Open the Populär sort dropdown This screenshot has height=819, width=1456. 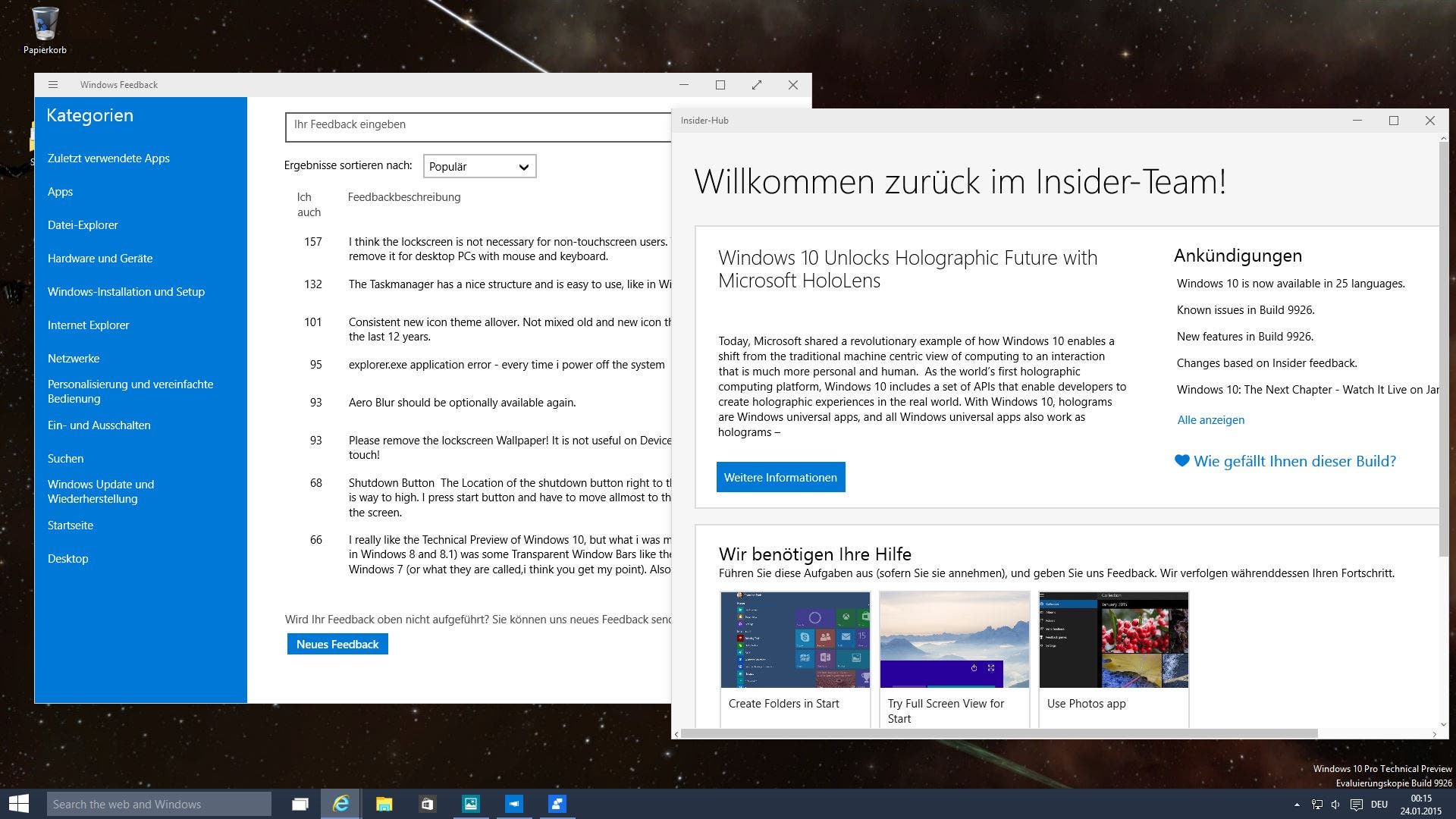click(479, 166)
